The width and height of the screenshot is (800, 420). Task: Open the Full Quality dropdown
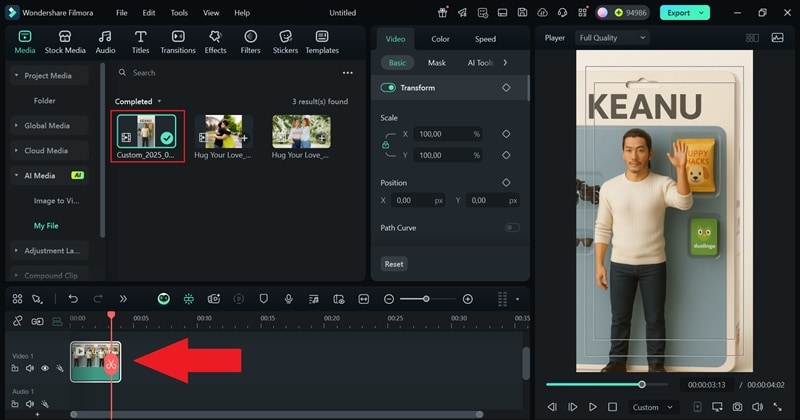612,38
